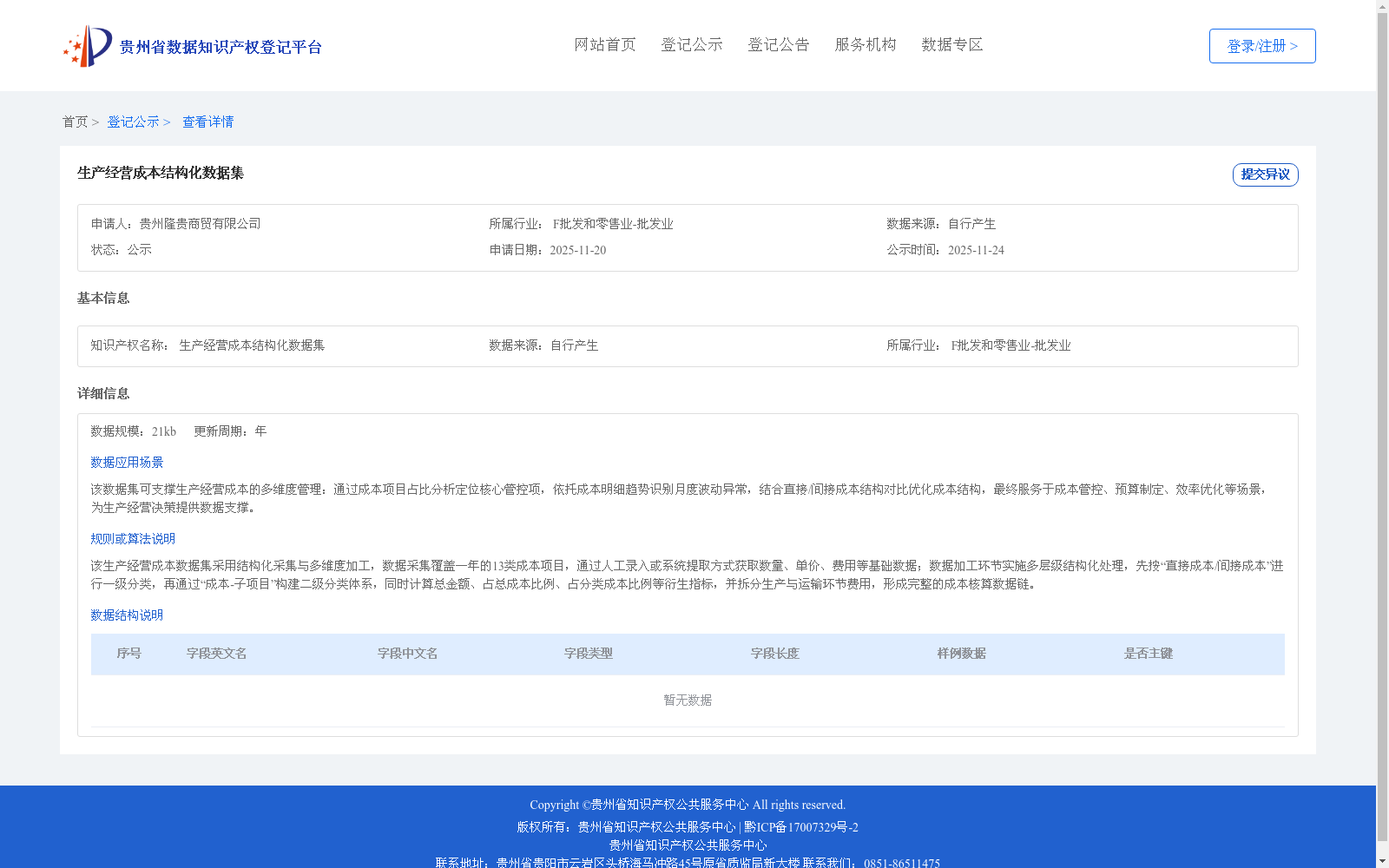Click the 样例数据 column header
Viewport: 1389px width, 868px height.
click(x=962, y=654)
